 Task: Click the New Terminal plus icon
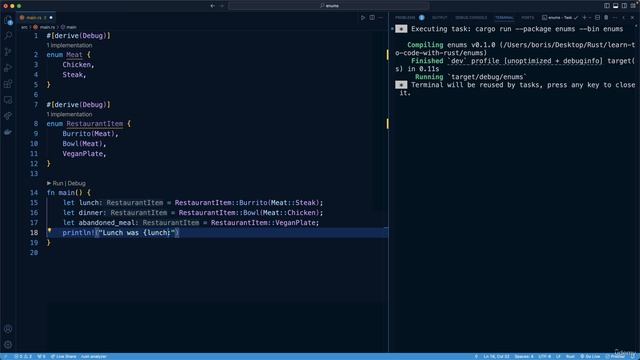(584, 18)
